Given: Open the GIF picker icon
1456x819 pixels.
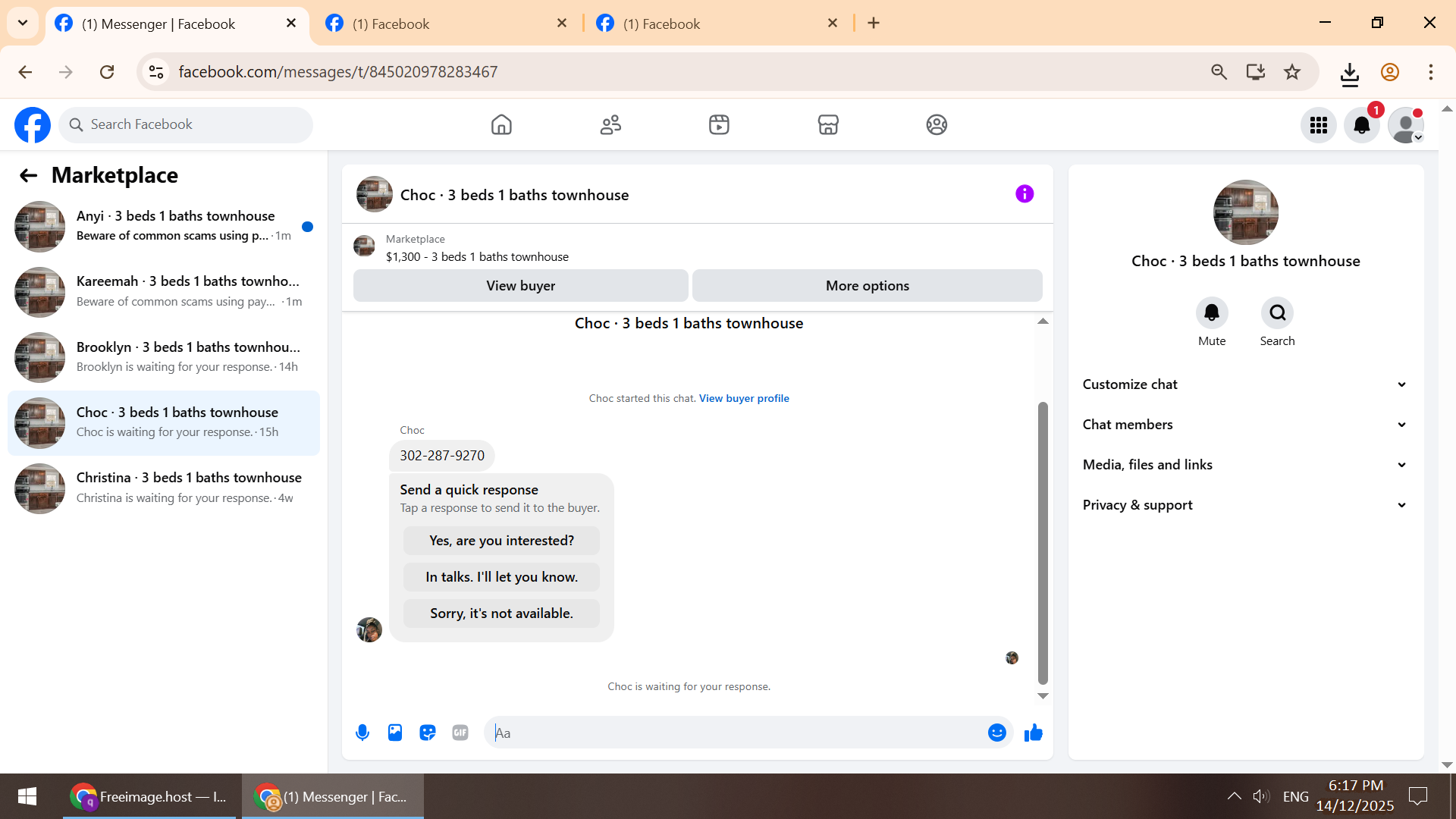Looking at the screenshot, I should coord(460,733).
